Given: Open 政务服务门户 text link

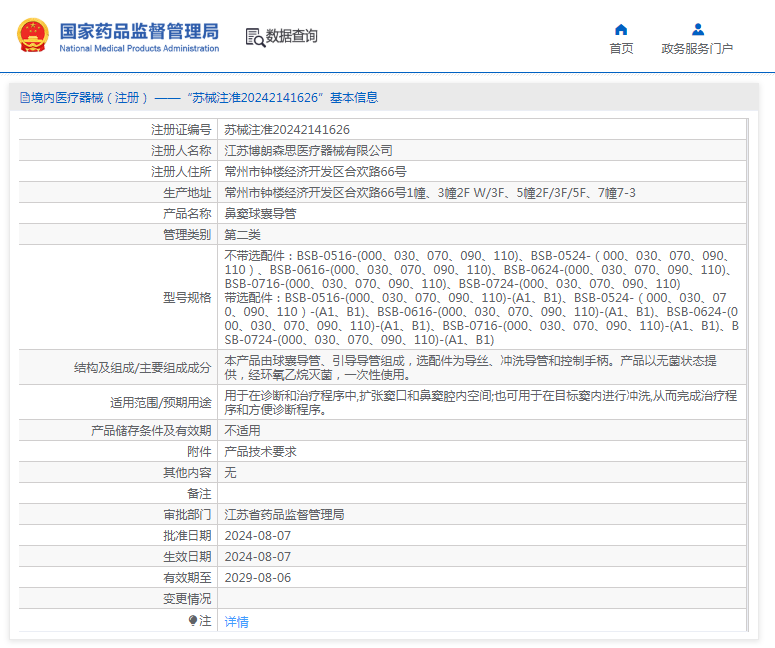Looking at the screenshot, I should pos(697,48).
